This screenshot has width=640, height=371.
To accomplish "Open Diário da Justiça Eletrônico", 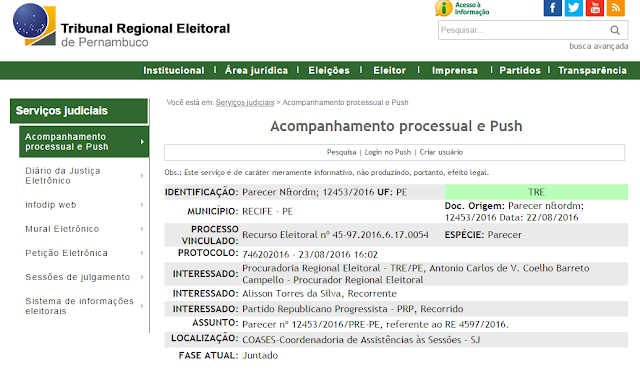I will (62, 176).
